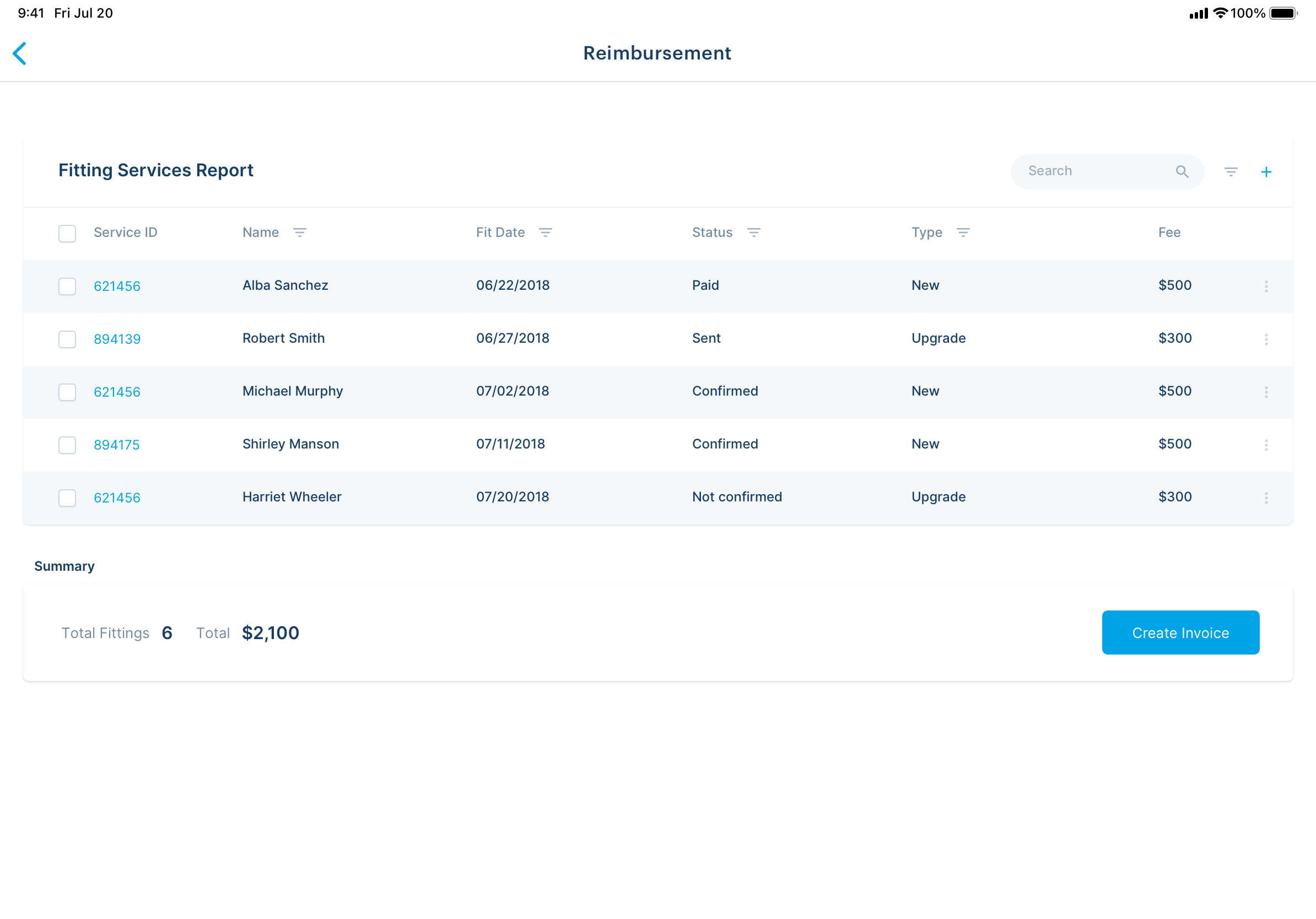Open the Status column filter
The image size is (1316, 919).
click(x=753, y=233)
